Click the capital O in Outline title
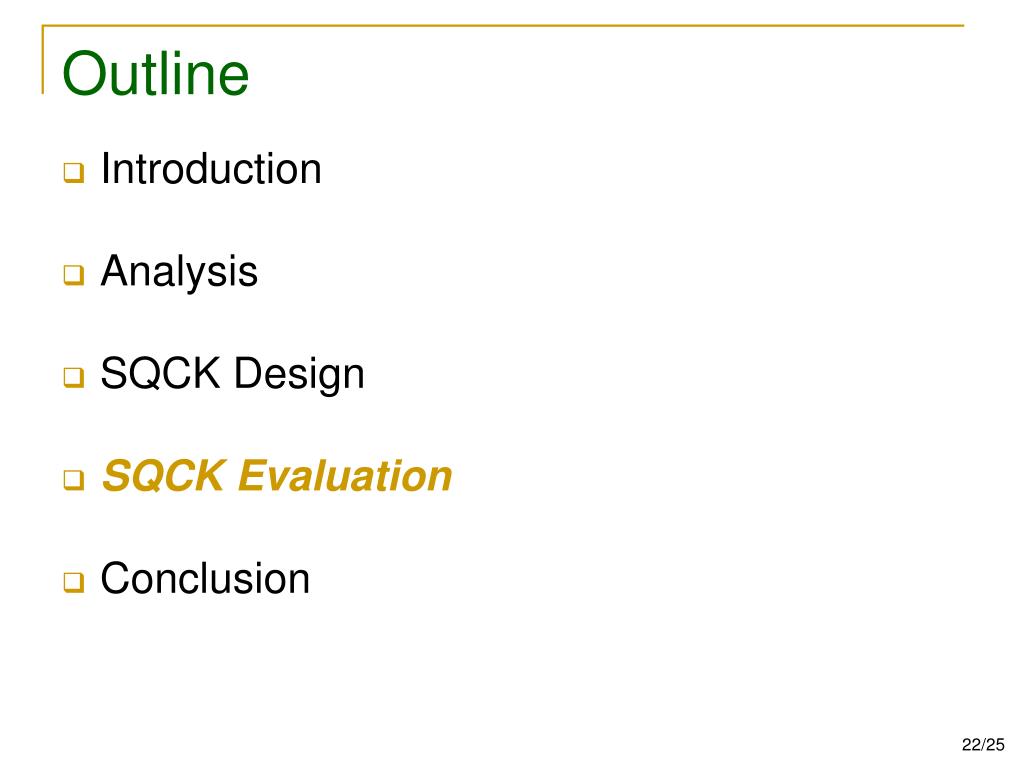The image size is (1024, 768). pos(85,74)
